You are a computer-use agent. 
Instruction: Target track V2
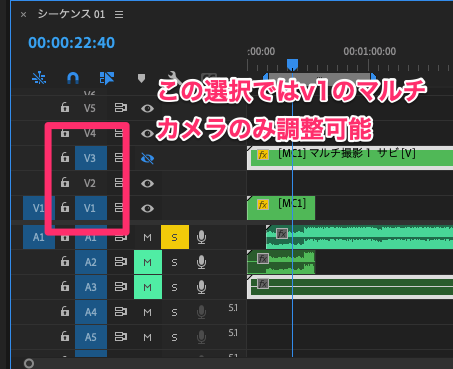(90, 183)
